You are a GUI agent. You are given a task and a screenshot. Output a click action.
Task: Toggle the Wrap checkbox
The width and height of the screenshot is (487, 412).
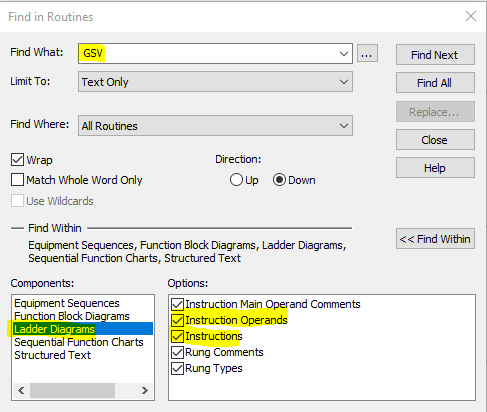pyautogui.click(x=17, y=160)
